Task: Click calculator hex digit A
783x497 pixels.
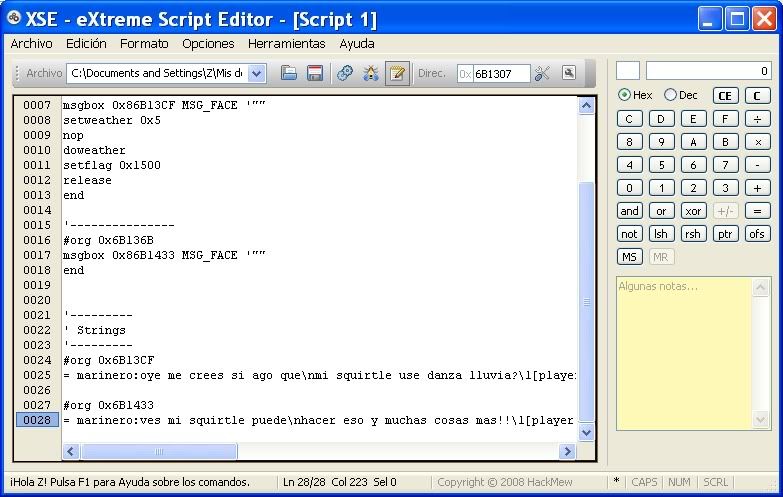Action: coord(693,142)
